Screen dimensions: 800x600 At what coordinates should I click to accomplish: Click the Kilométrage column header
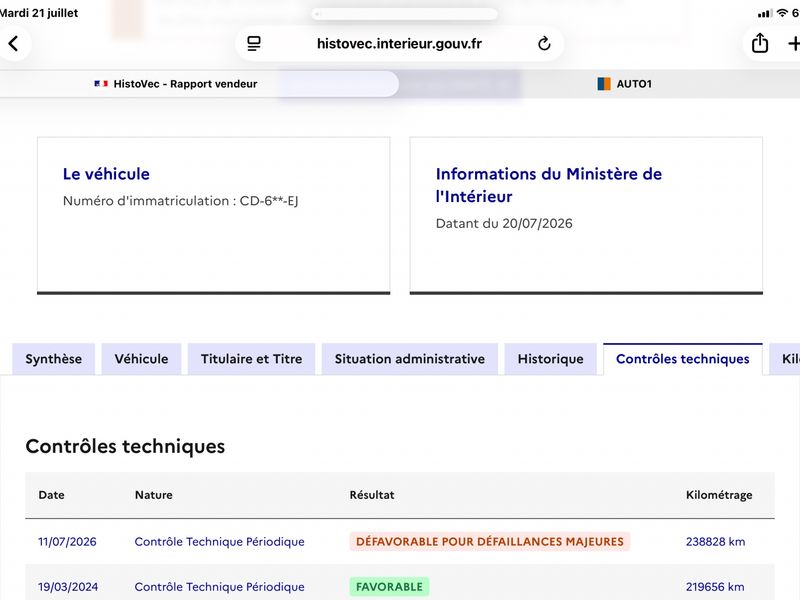click(719, 495)
